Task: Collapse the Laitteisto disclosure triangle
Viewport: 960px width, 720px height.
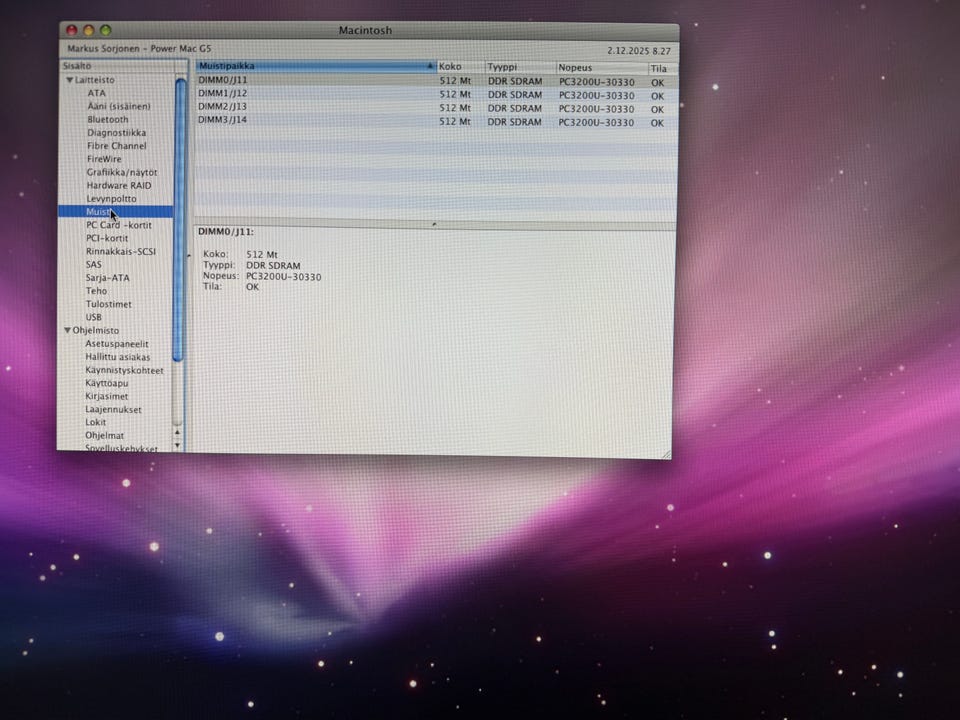Action: click(x=69, y=80)
